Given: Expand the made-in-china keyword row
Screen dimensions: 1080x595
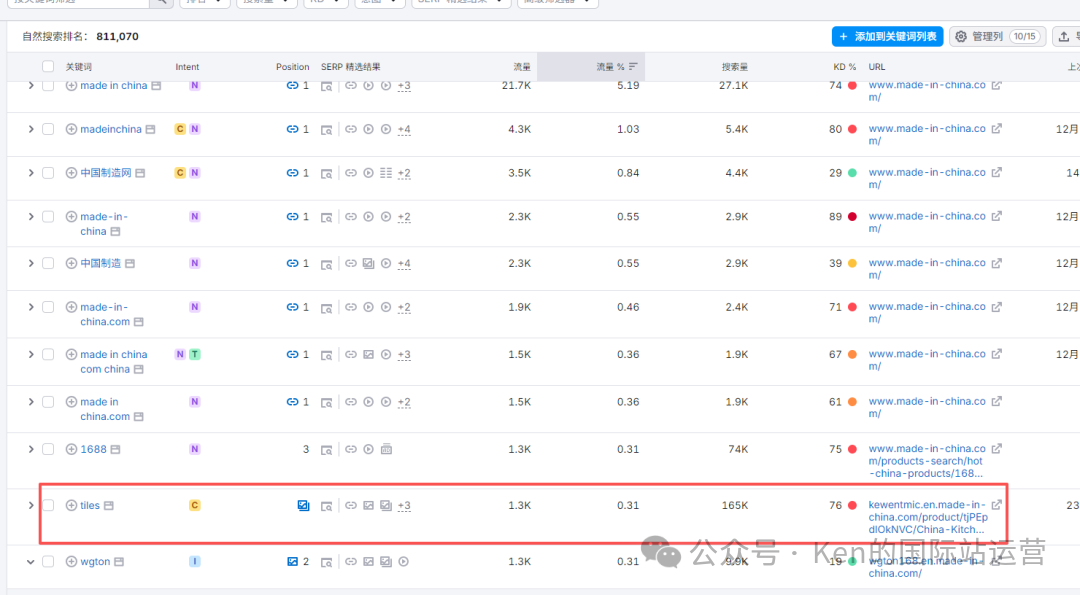Looking at the screenshot, I should [x=30, y=217].
